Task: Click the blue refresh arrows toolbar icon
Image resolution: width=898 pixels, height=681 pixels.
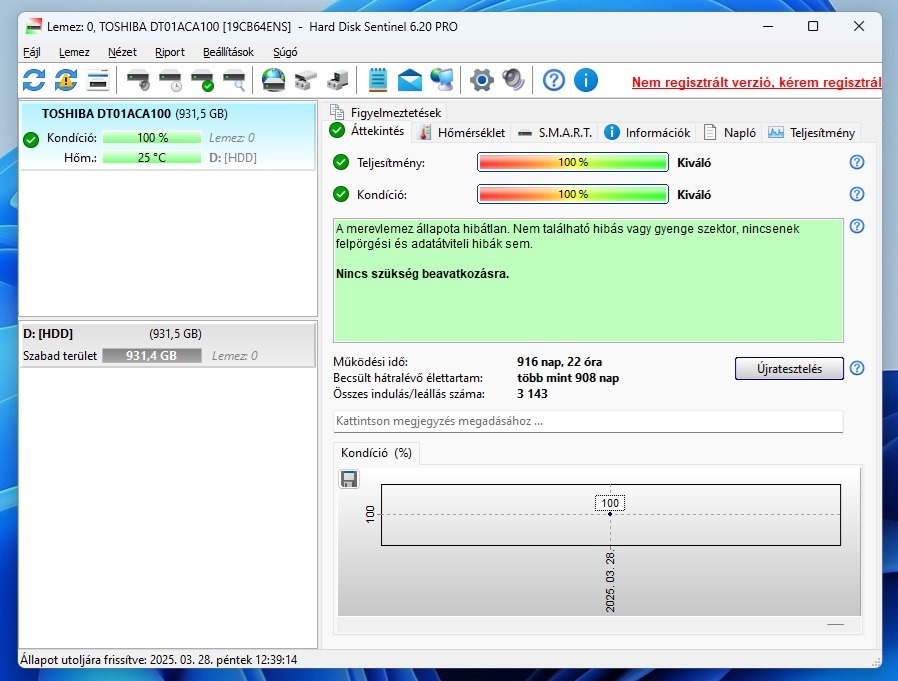Action: coord(34,80)
